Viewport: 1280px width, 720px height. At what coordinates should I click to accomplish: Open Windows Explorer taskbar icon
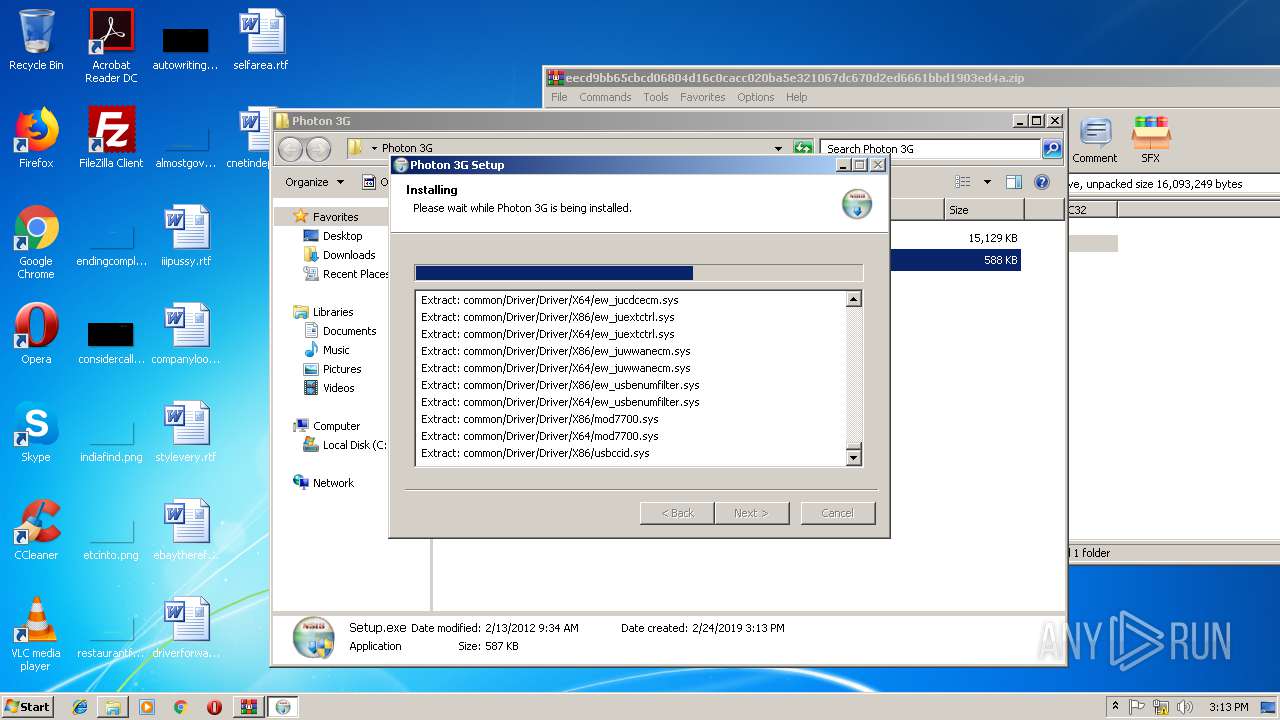(x=113, y=707)
